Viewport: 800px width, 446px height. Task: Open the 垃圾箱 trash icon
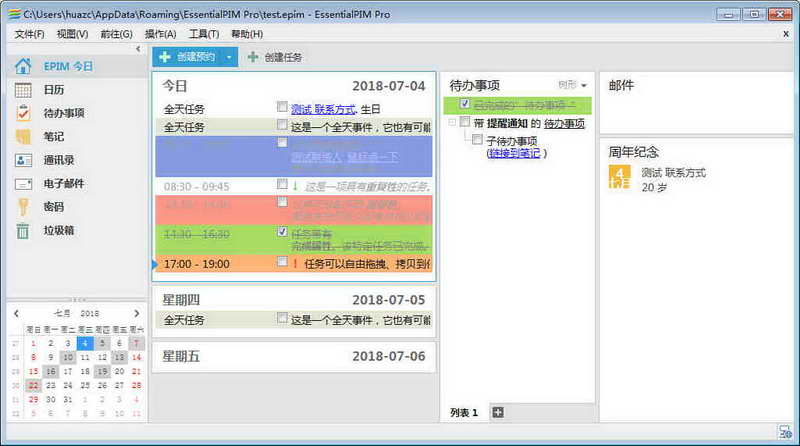pos(23,231)
